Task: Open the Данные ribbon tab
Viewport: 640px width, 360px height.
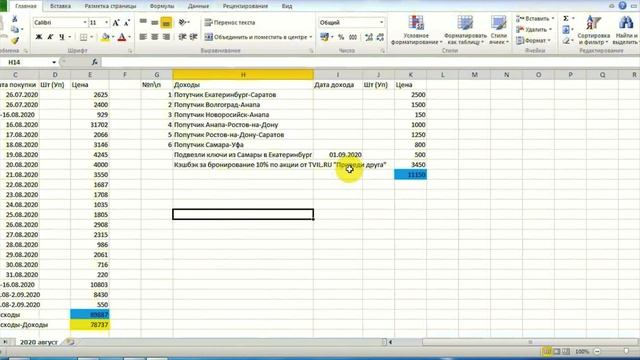Action: point(198,6)
